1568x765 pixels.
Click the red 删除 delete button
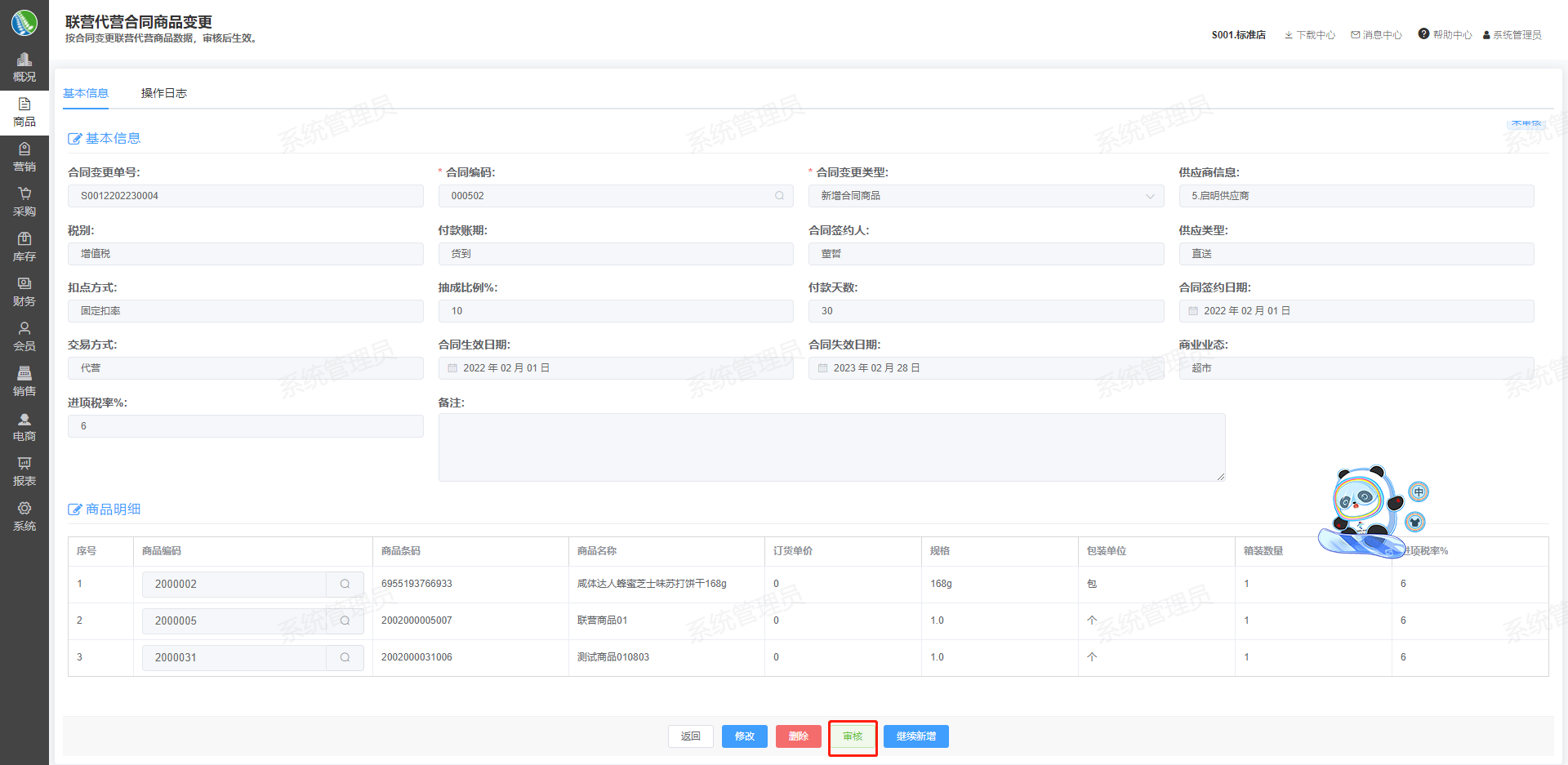798,736
